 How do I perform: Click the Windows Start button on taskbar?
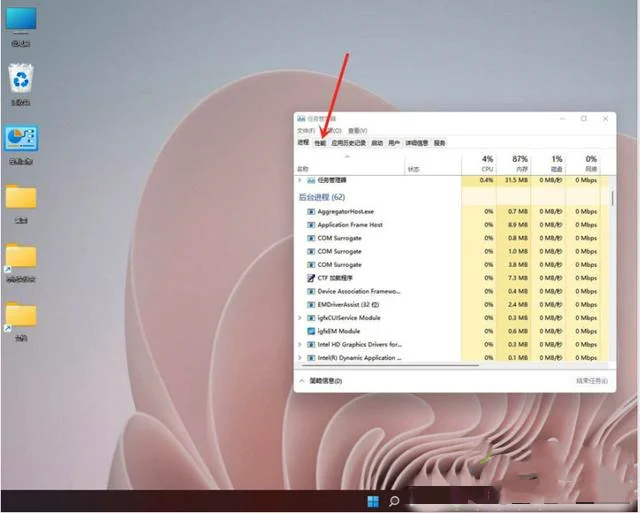click(372, 500)
